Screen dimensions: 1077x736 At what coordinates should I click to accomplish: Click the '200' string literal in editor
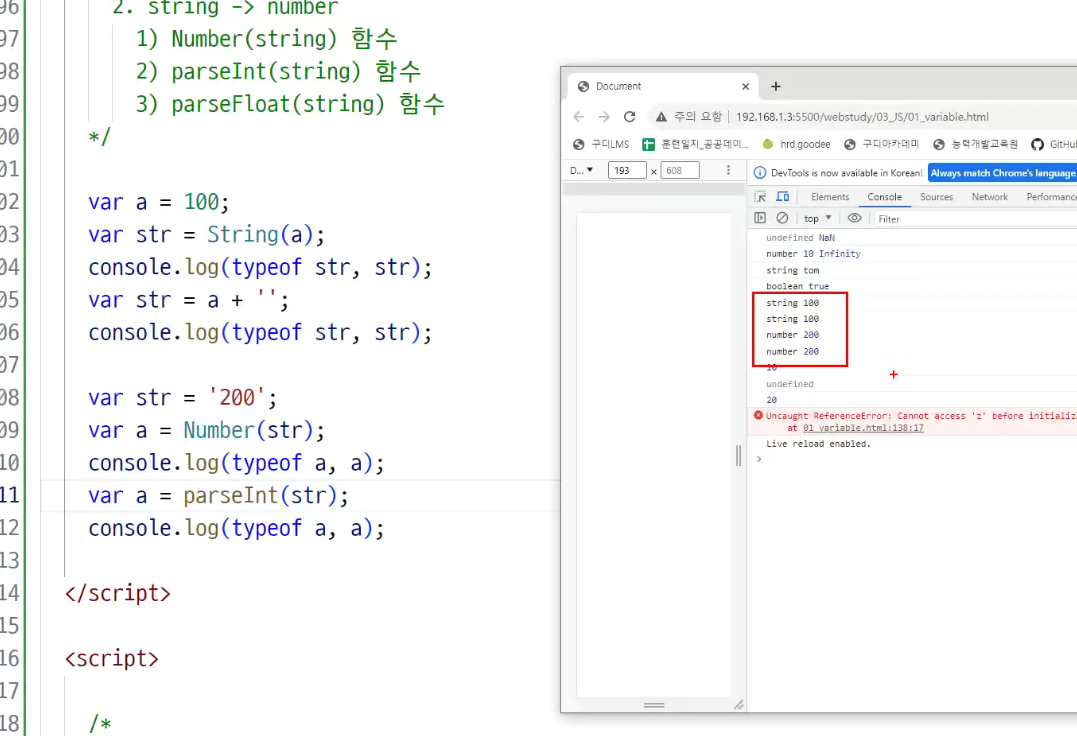click(x=236, y=398)
